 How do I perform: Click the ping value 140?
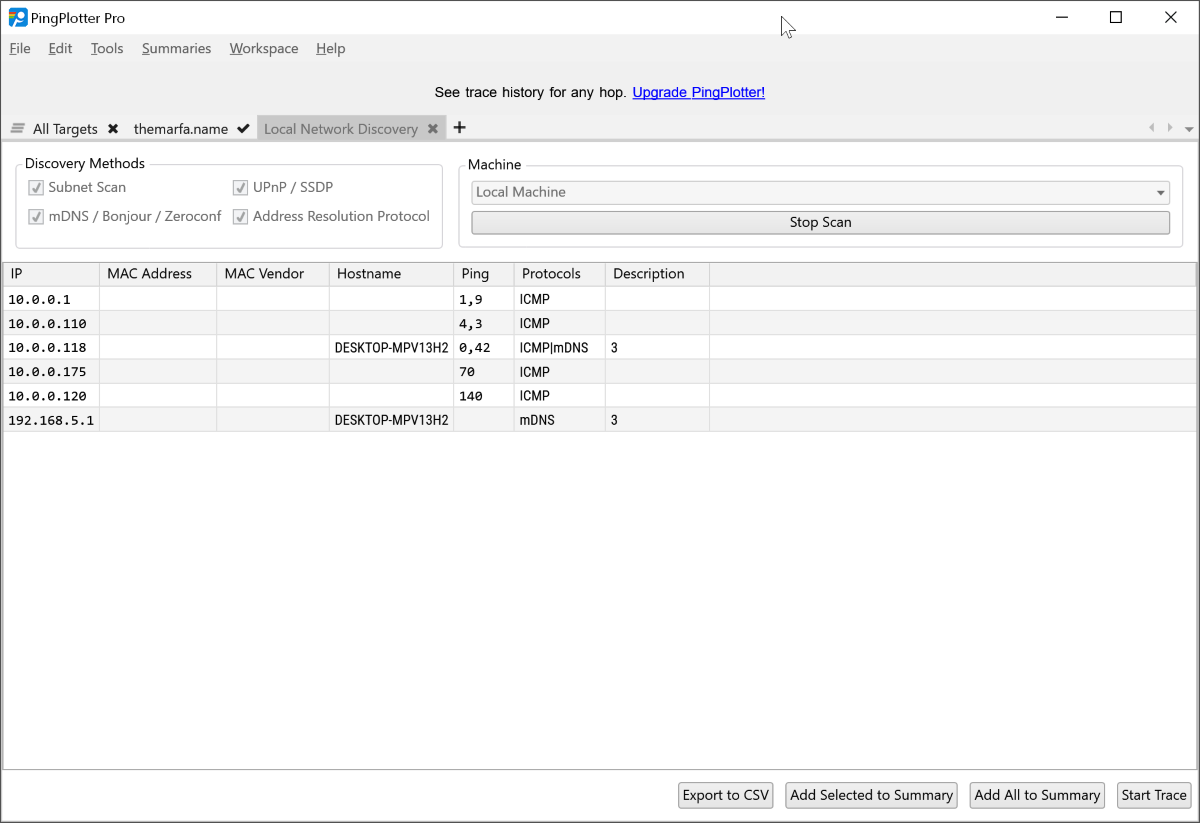(471, 396)
